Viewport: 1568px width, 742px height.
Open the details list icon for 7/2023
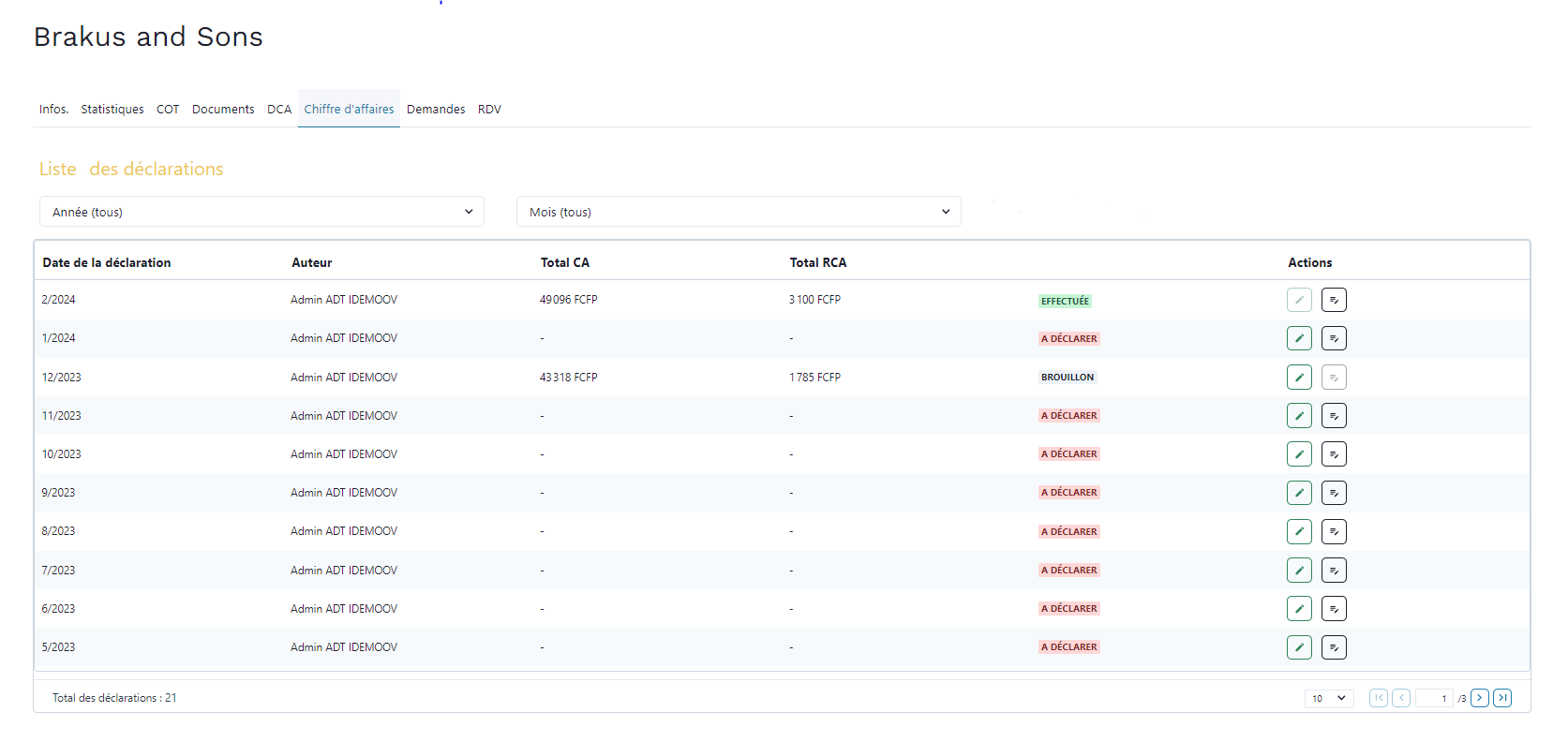pos(1334,571)
